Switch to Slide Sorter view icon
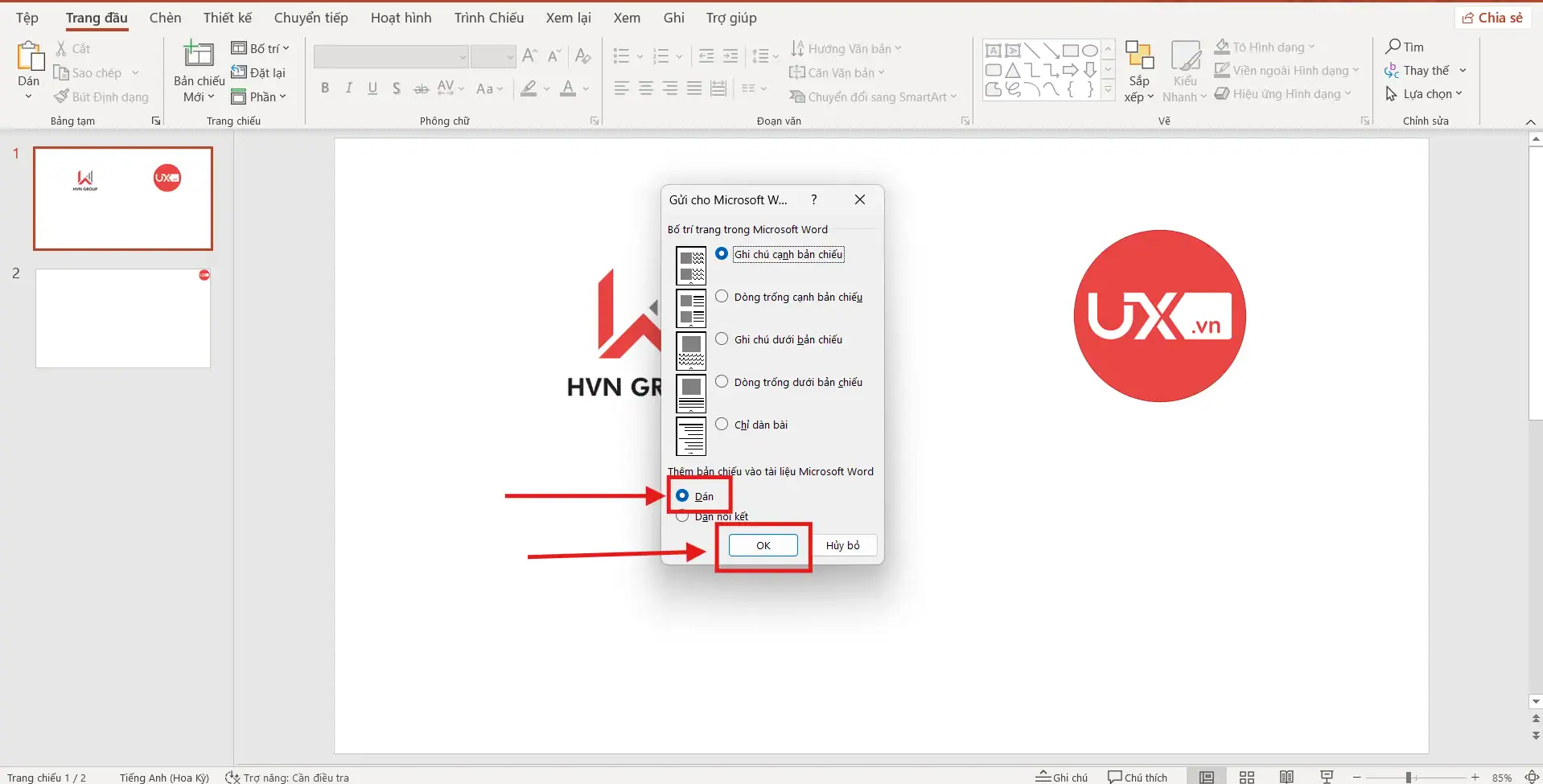Screen dimensions: 1543x784 (x=1246, y=777)
